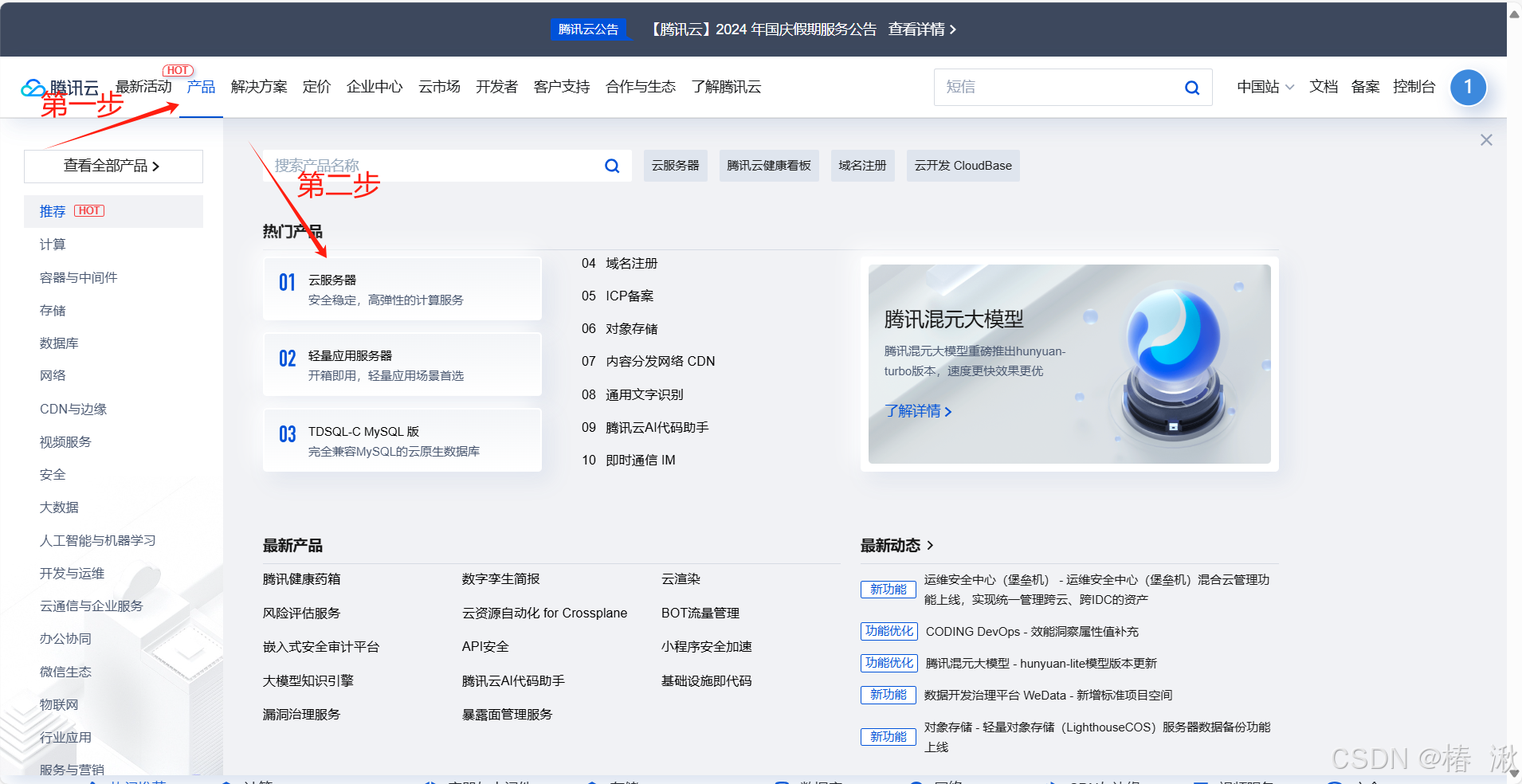Select the 数据库 sidebar category
1522x784 pixels.
pos(59,343)
